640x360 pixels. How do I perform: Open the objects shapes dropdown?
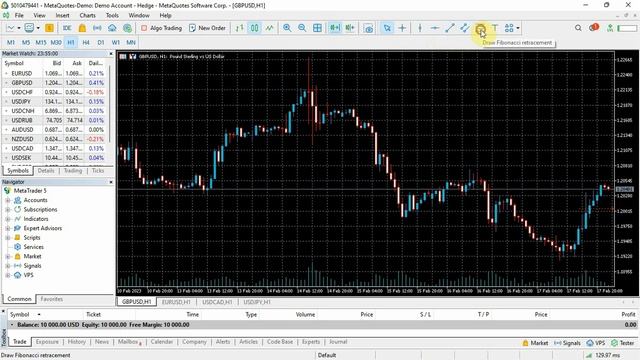(x=518, y=28)
